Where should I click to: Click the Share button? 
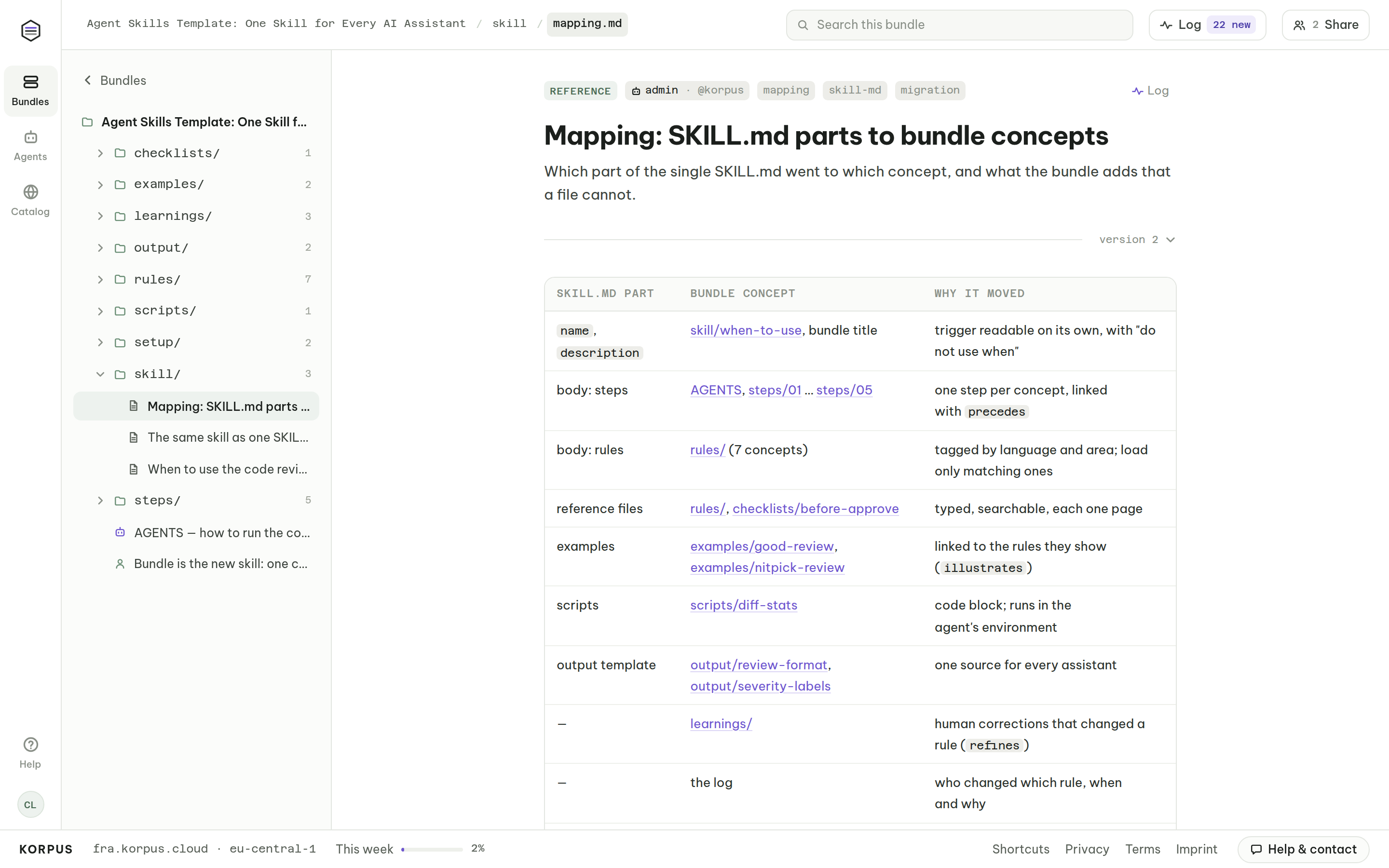1325,25
